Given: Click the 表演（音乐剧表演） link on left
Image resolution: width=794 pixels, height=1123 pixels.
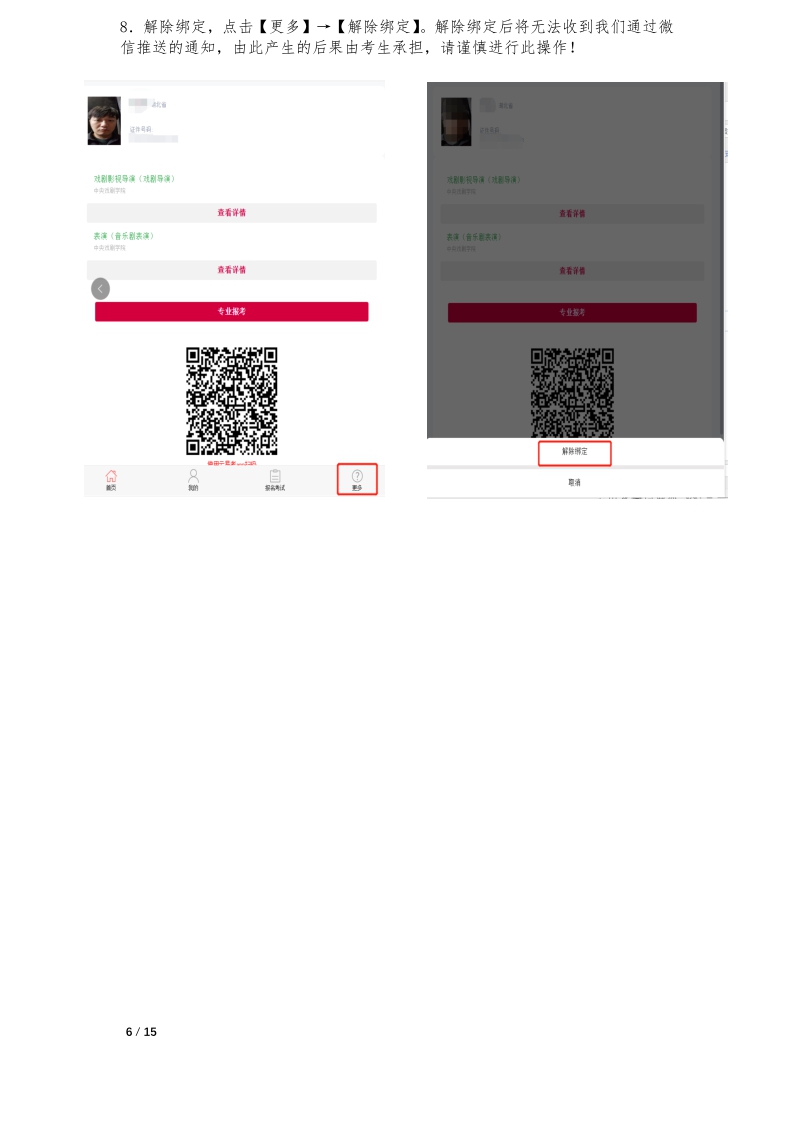Looking at the screenshot, I should 123,236.
